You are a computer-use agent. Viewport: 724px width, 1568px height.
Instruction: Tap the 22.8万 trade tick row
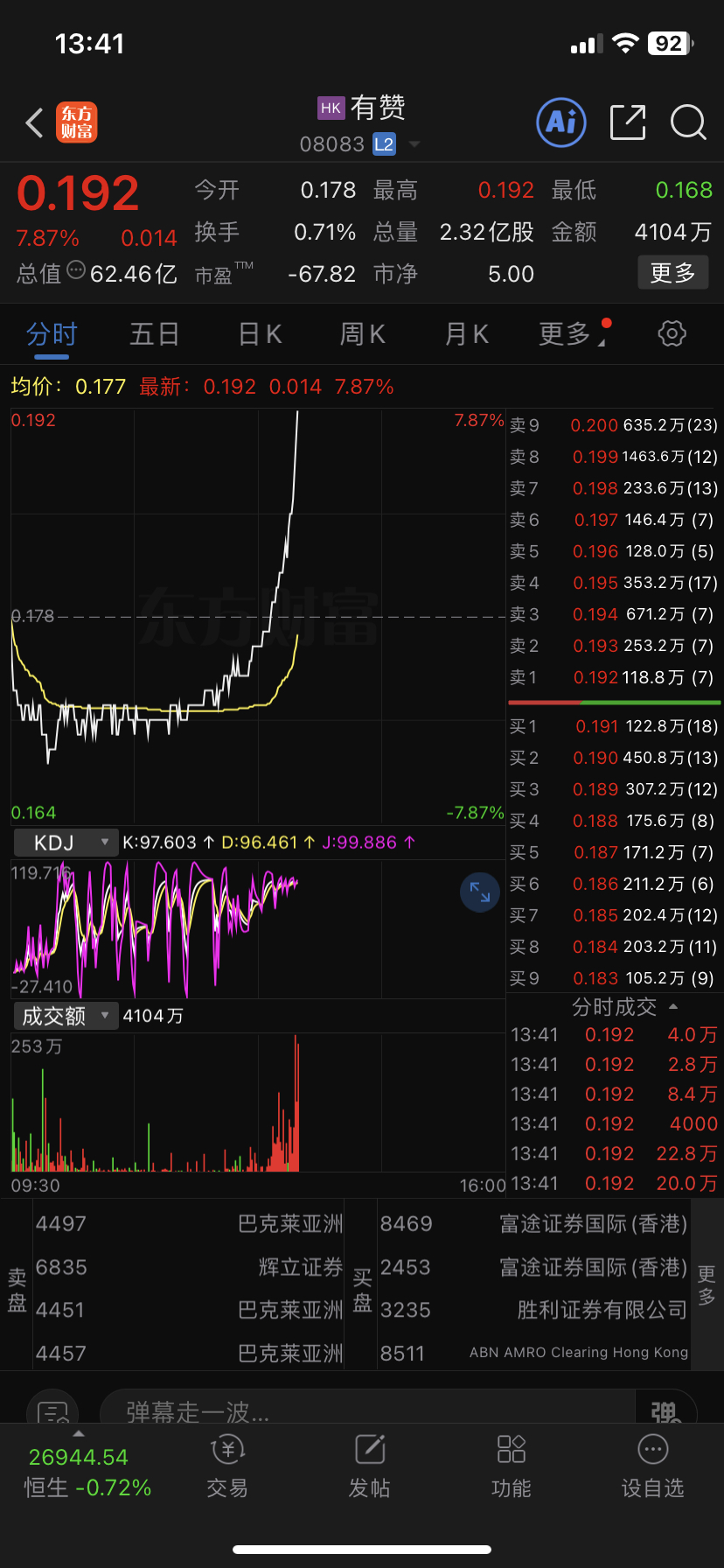614,1153
